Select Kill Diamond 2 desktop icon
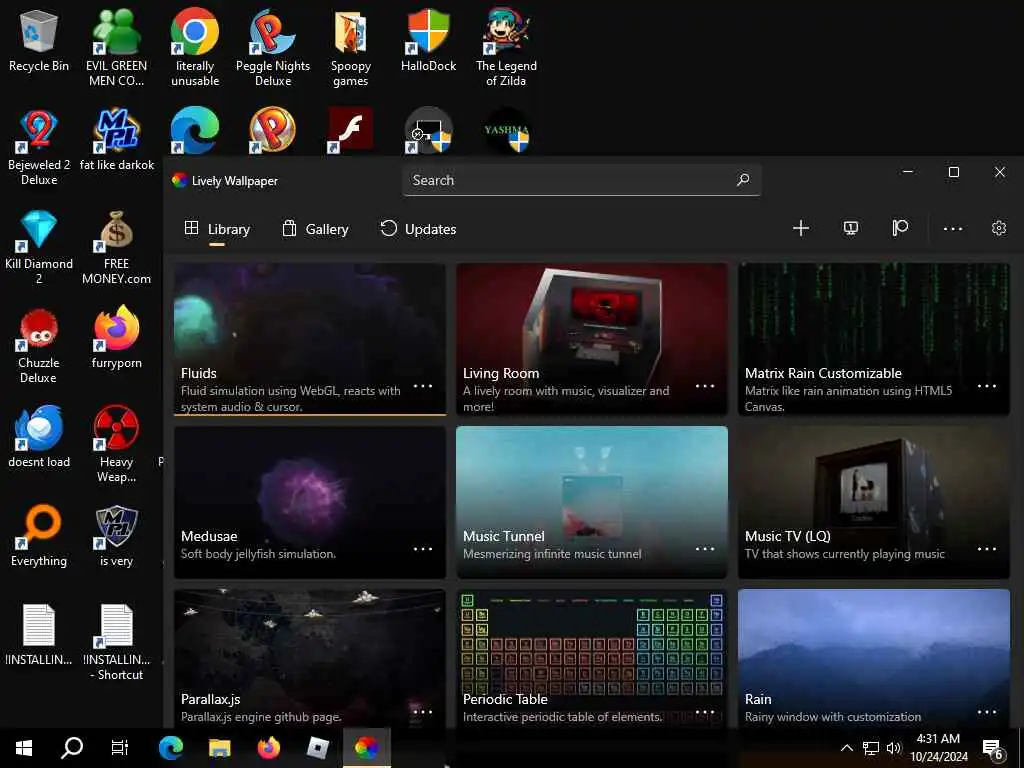The image size is (1024, 768). (39, 247)
